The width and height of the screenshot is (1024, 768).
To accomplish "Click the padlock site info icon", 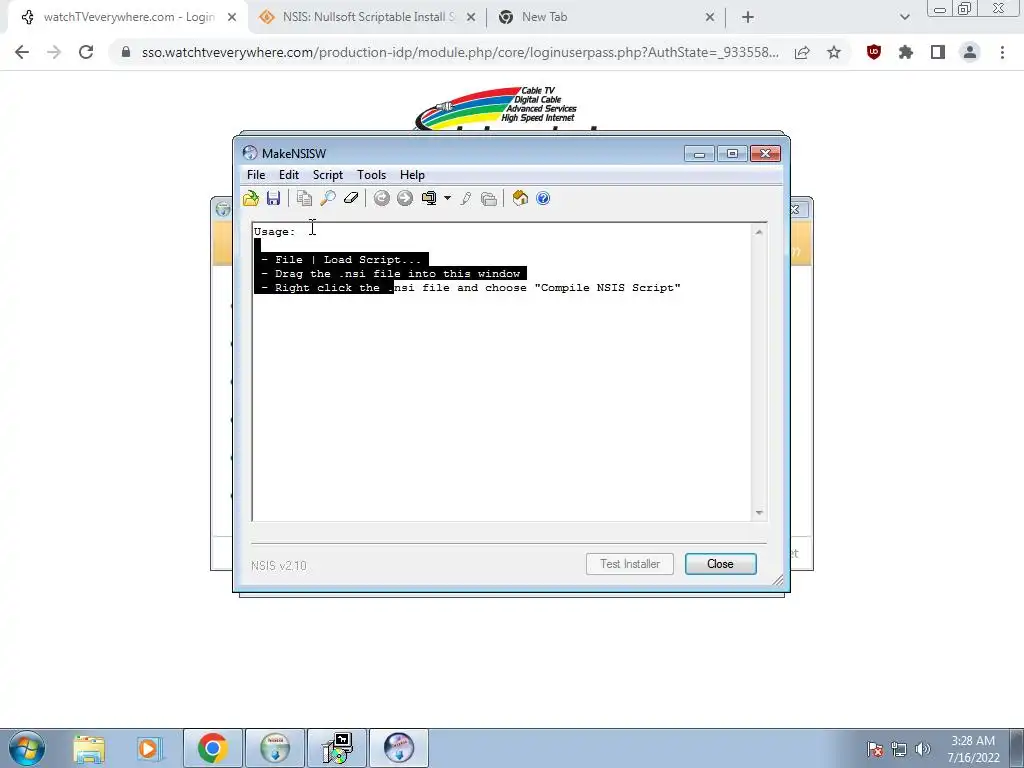I will 125,52.
